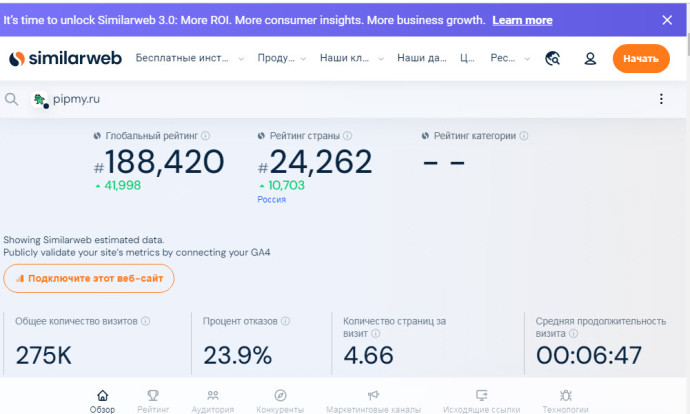Image resolution: width=690 pixels, height=414 pixels.
Task: Open the Россия country link
Action: click(x=272, y=200)
